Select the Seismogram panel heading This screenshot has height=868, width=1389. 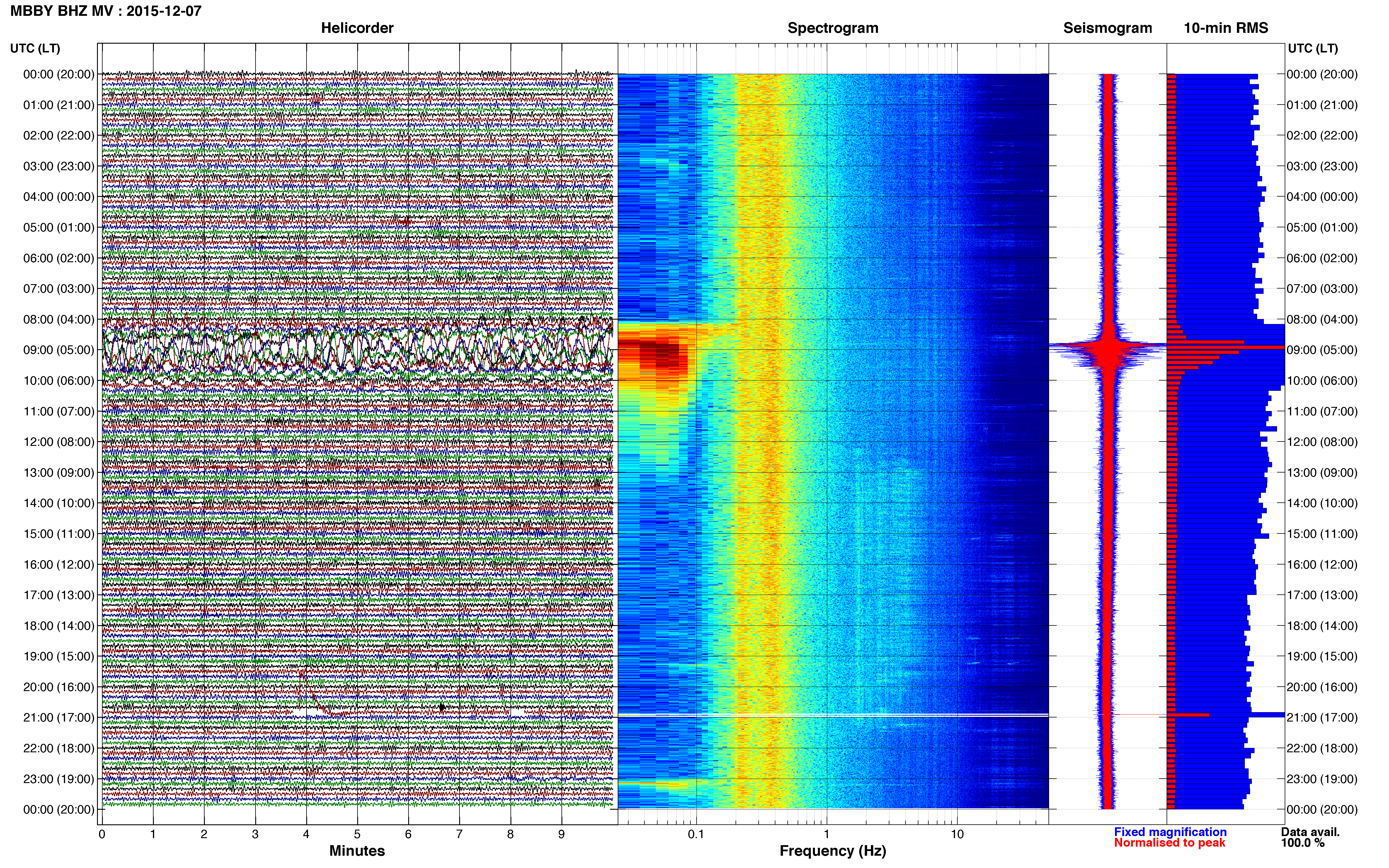[x=1108, y=28]
